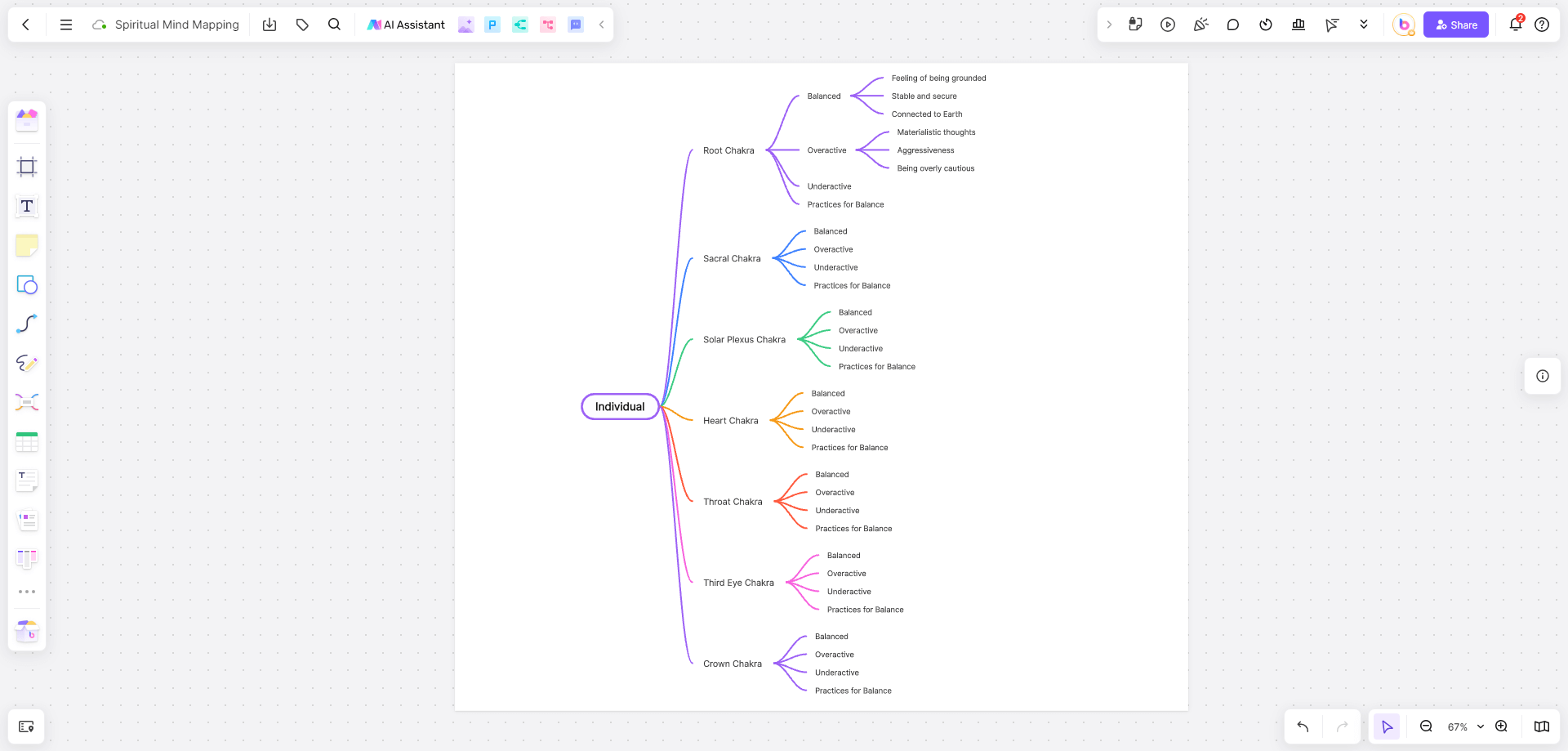Click the user profile avatar

coord(1404,25)
